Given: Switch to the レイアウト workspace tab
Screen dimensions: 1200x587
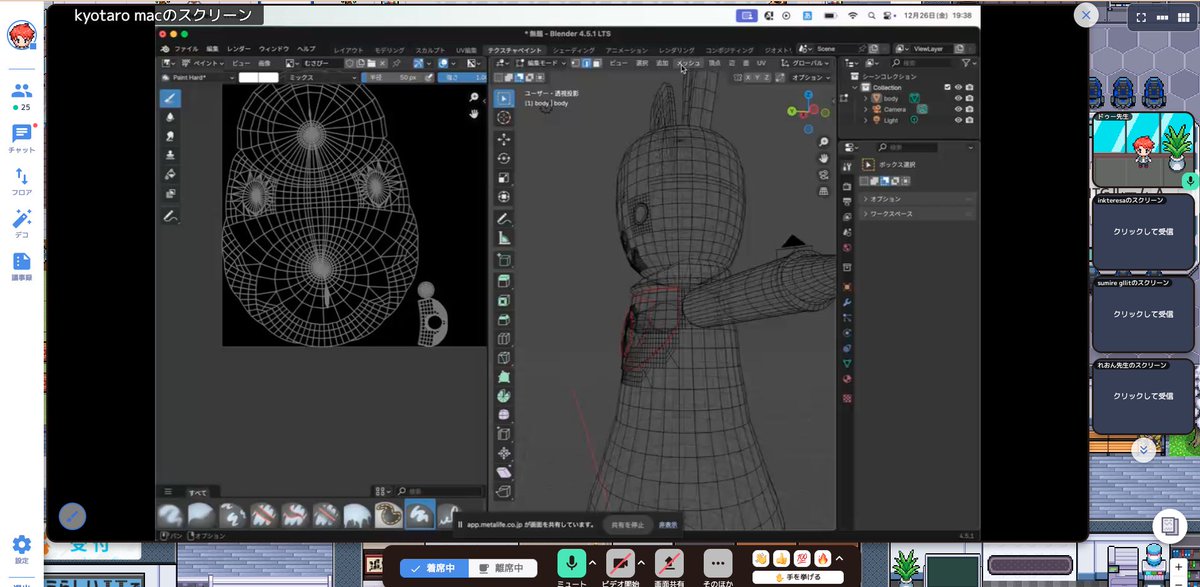Looking at the screenshot, I should coord(350,49).
